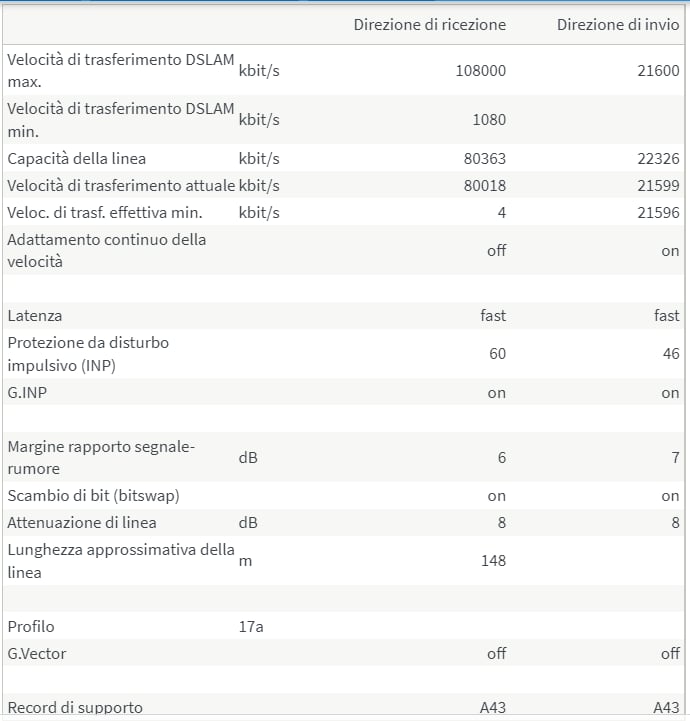Click the Scambio di bit (bitswap) label

pos(93,496)
